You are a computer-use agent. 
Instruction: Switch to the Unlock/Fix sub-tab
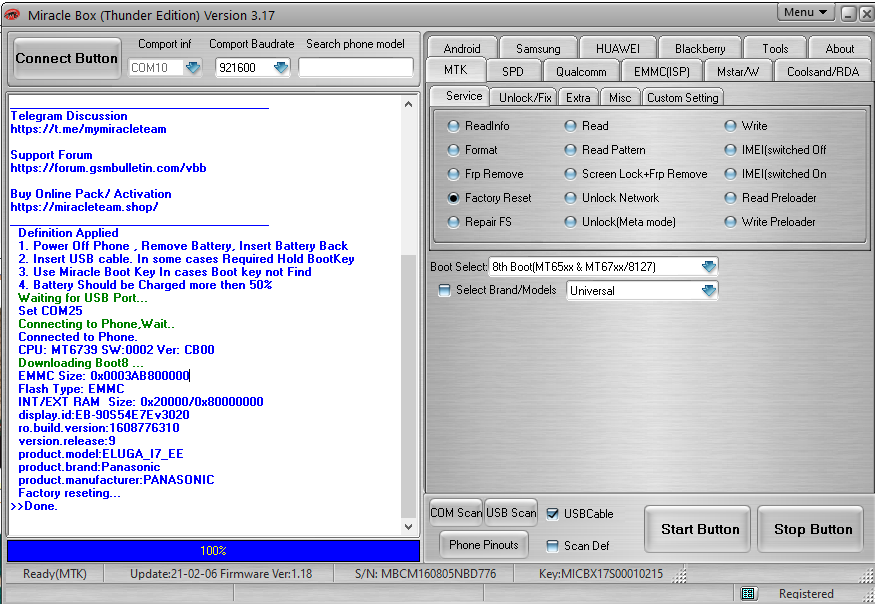coord(525,98)
